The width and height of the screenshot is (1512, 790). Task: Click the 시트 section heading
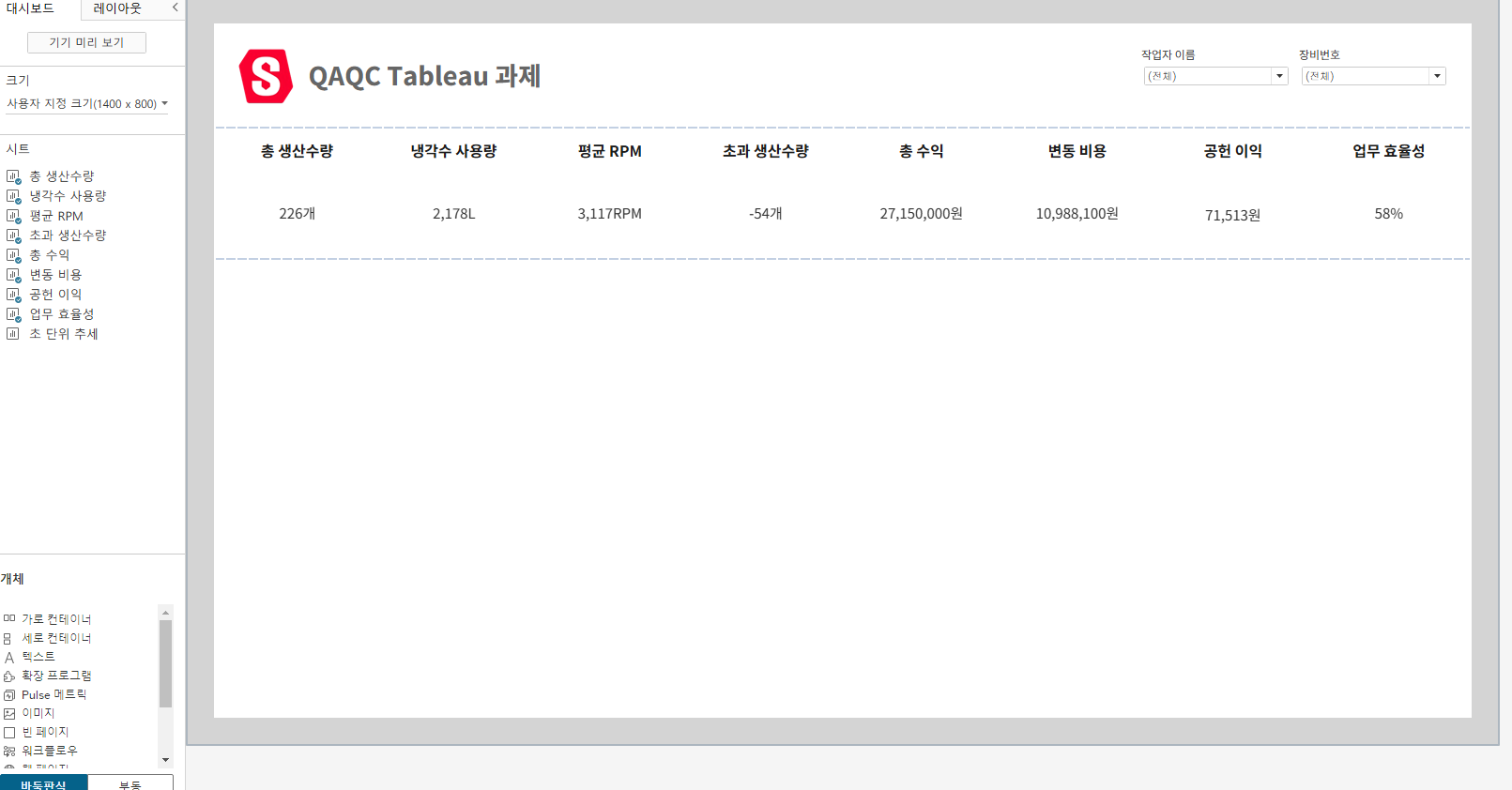(x=18, y=148)
